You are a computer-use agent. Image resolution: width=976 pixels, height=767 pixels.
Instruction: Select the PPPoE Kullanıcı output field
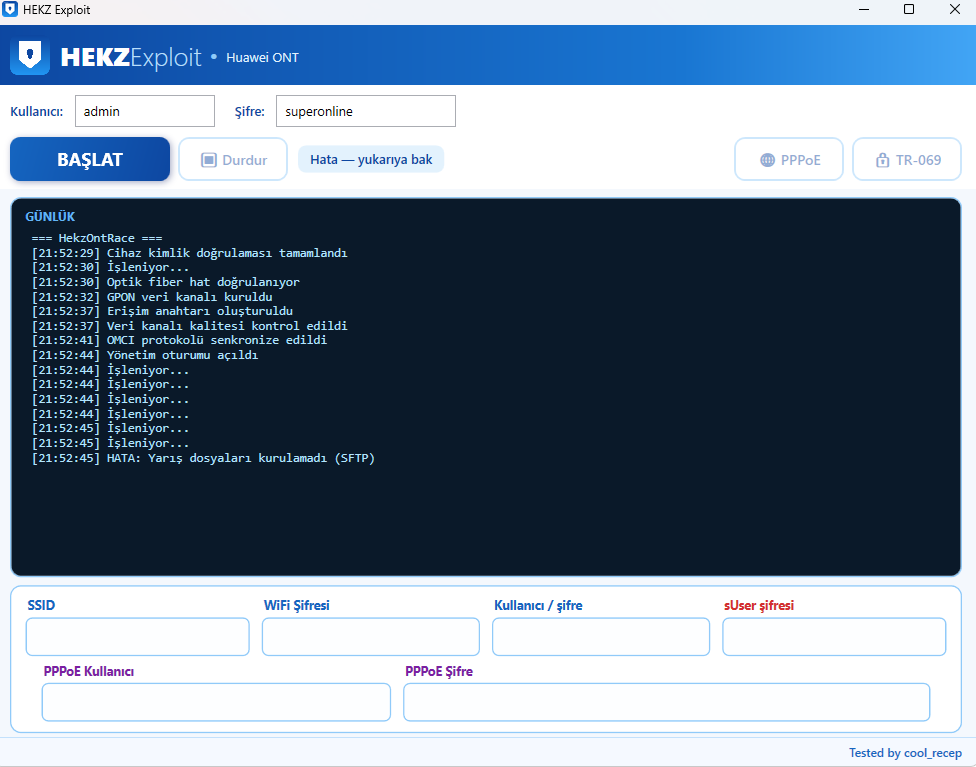(x=217, y=702)
